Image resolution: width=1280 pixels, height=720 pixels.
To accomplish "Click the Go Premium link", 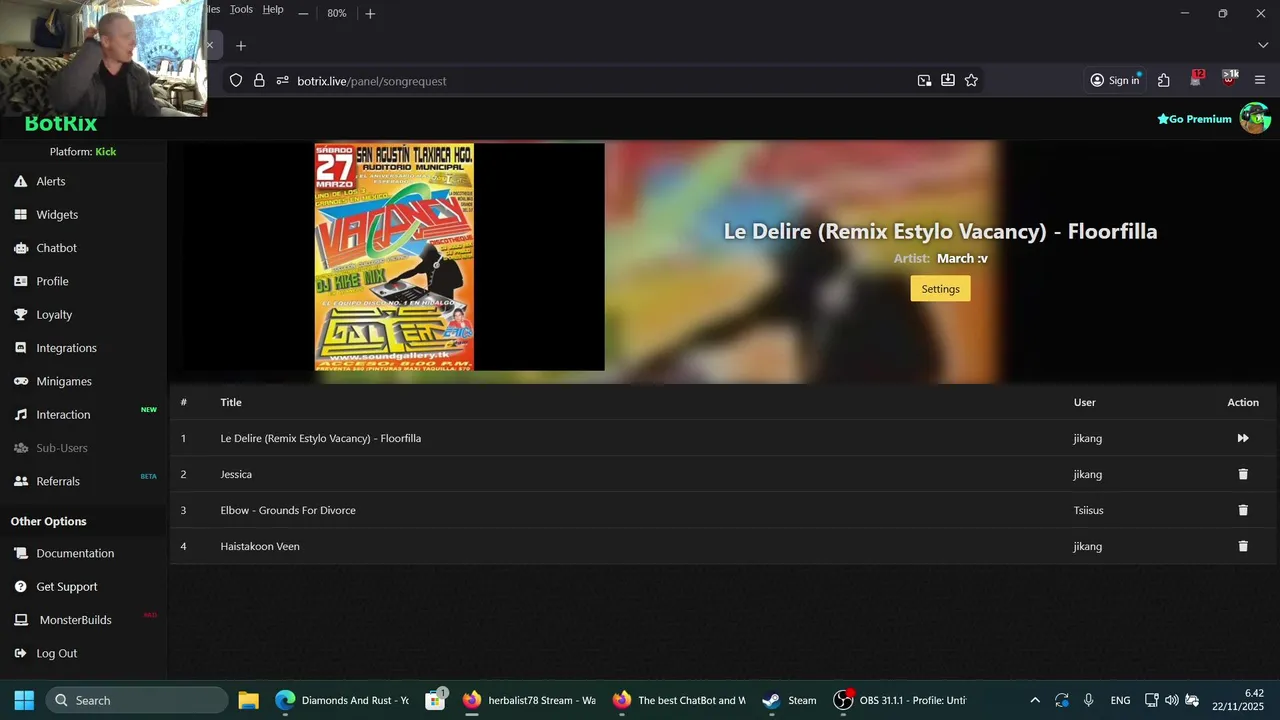I will pos(1194,119).
